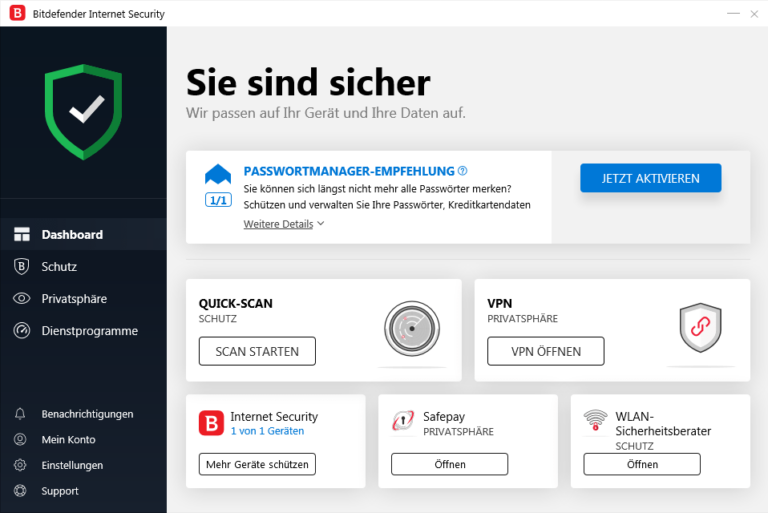Open Mein Konto in the sidebar
The height and width of the screenshot is (513, 768).
coord(83,440)
